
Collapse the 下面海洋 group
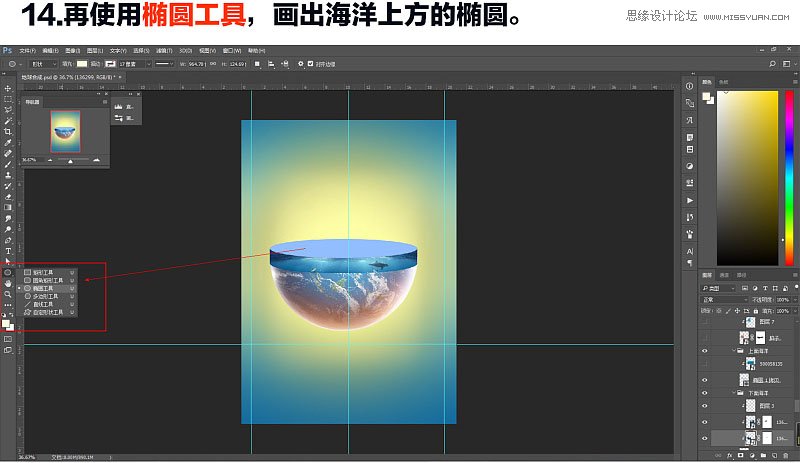734,393
